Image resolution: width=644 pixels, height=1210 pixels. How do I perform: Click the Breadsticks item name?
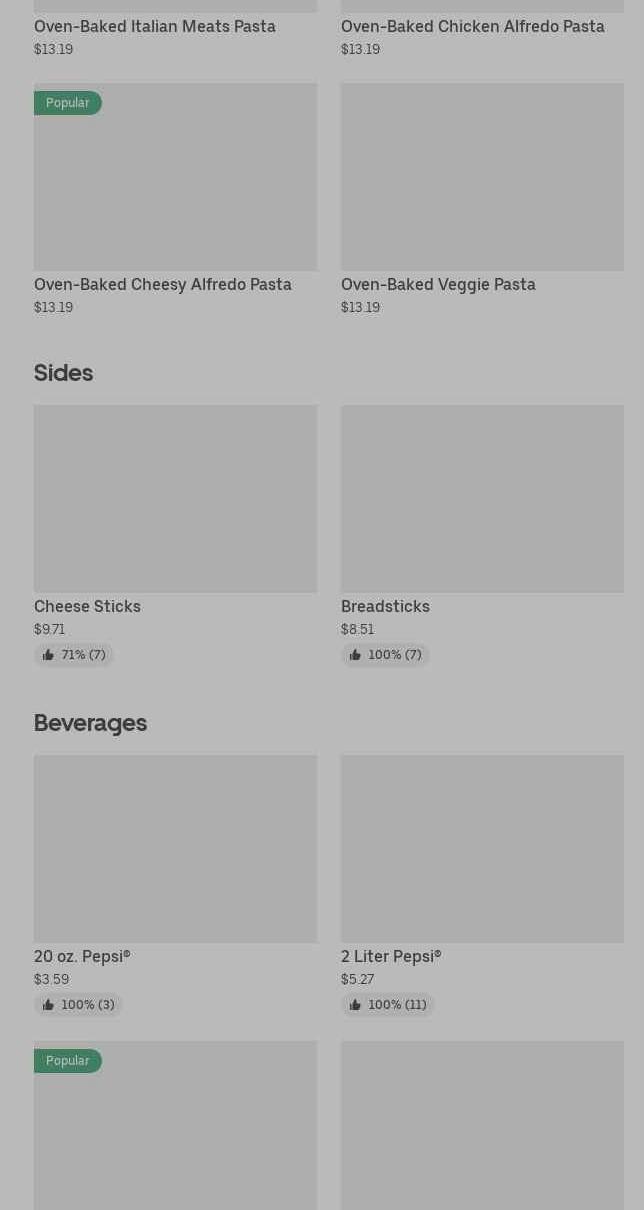(x=385, y=606)
